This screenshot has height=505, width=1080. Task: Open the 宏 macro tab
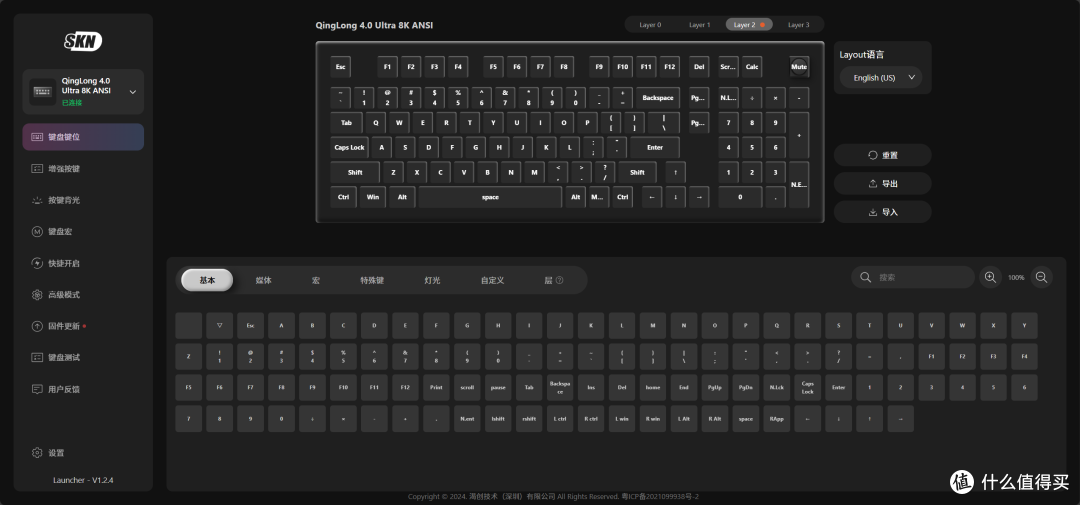point(315,280)
